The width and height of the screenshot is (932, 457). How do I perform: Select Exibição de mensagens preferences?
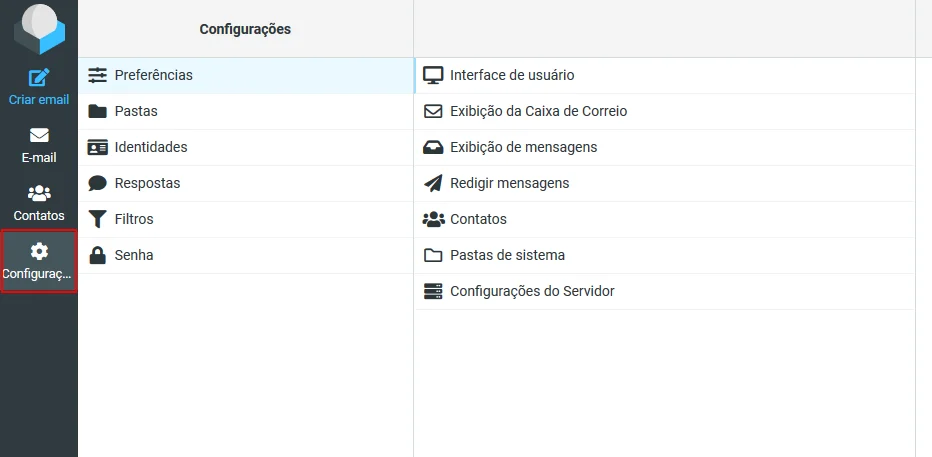(665, 147)
